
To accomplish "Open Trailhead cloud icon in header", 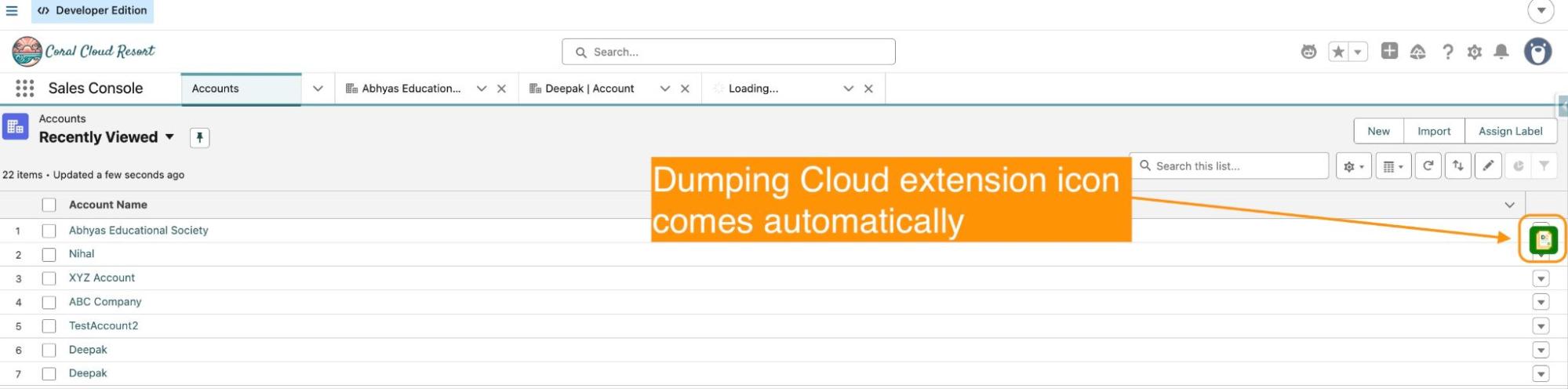I will tap(1417, 52).
